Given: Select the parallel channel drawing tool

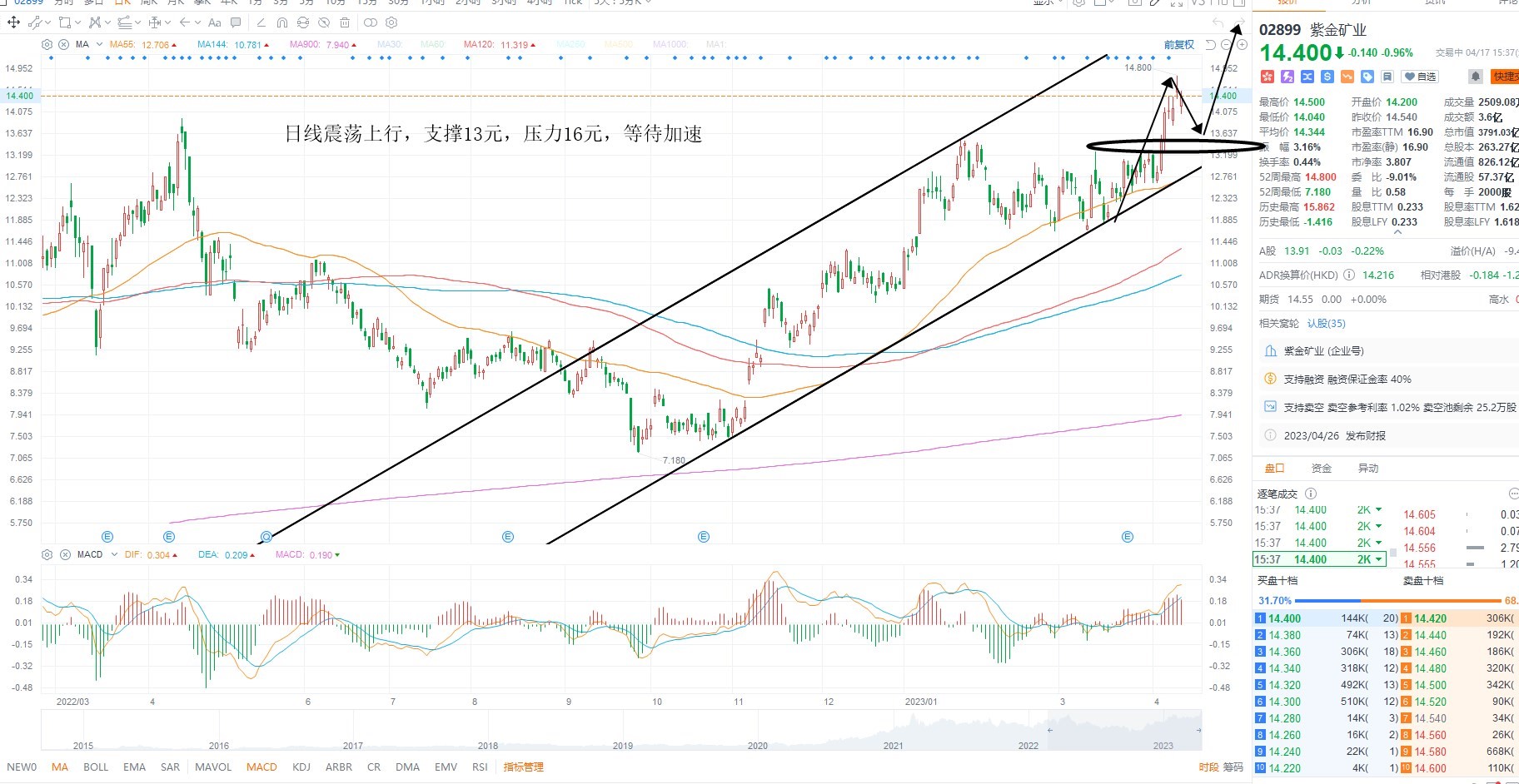Looking at the screenshot, I should (x=125, y=22).
